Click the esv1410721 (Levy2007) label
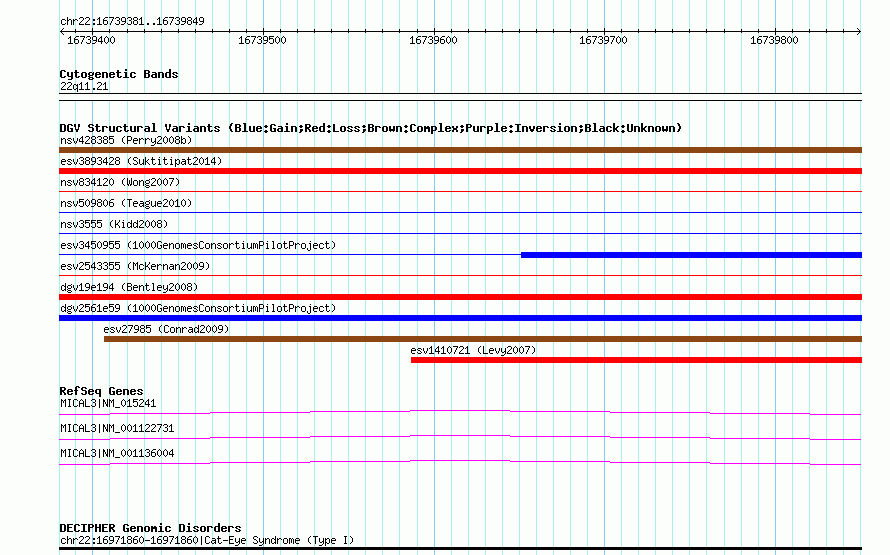 coord(473,350)
